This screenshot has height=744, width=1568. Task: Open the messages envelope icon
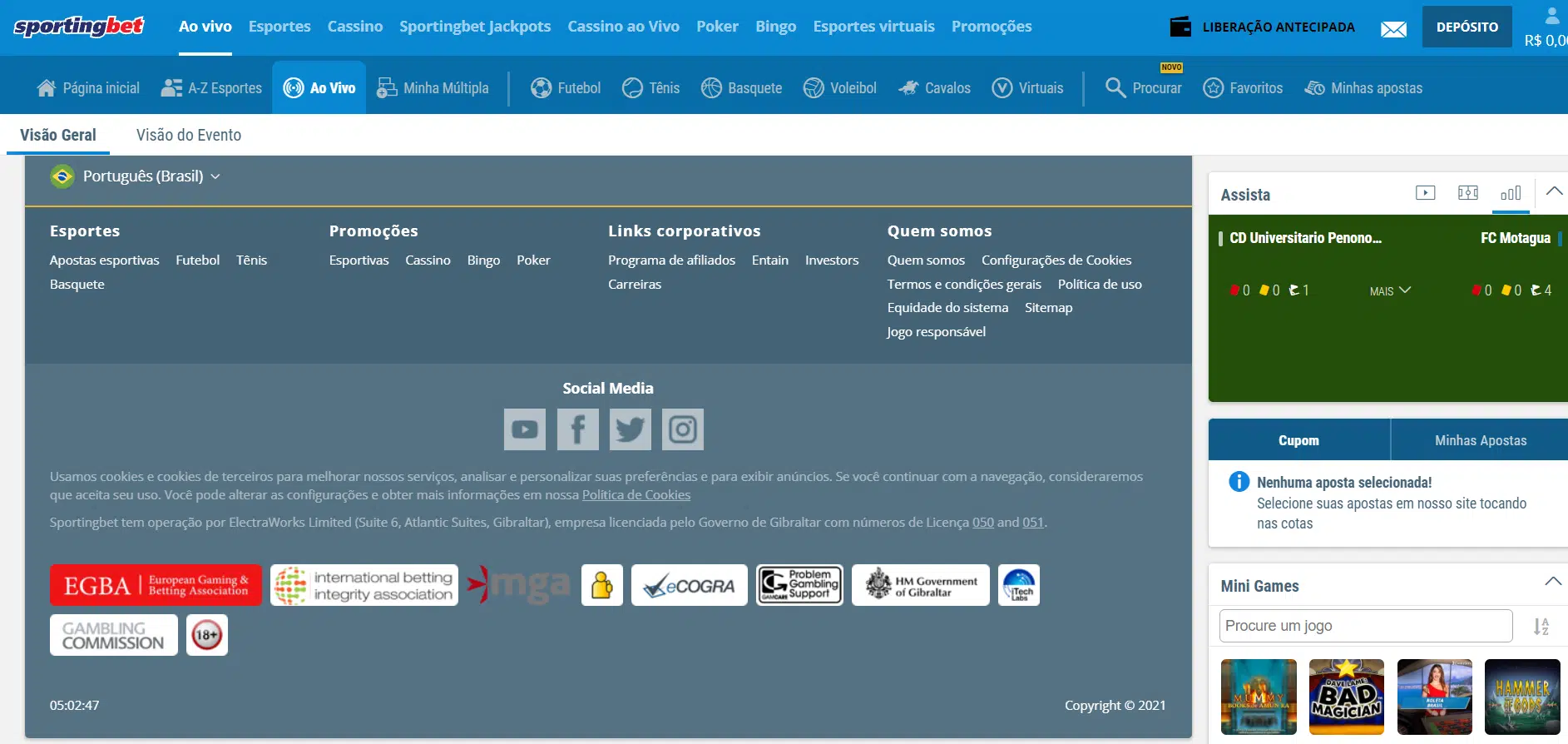coord(1393,29)
